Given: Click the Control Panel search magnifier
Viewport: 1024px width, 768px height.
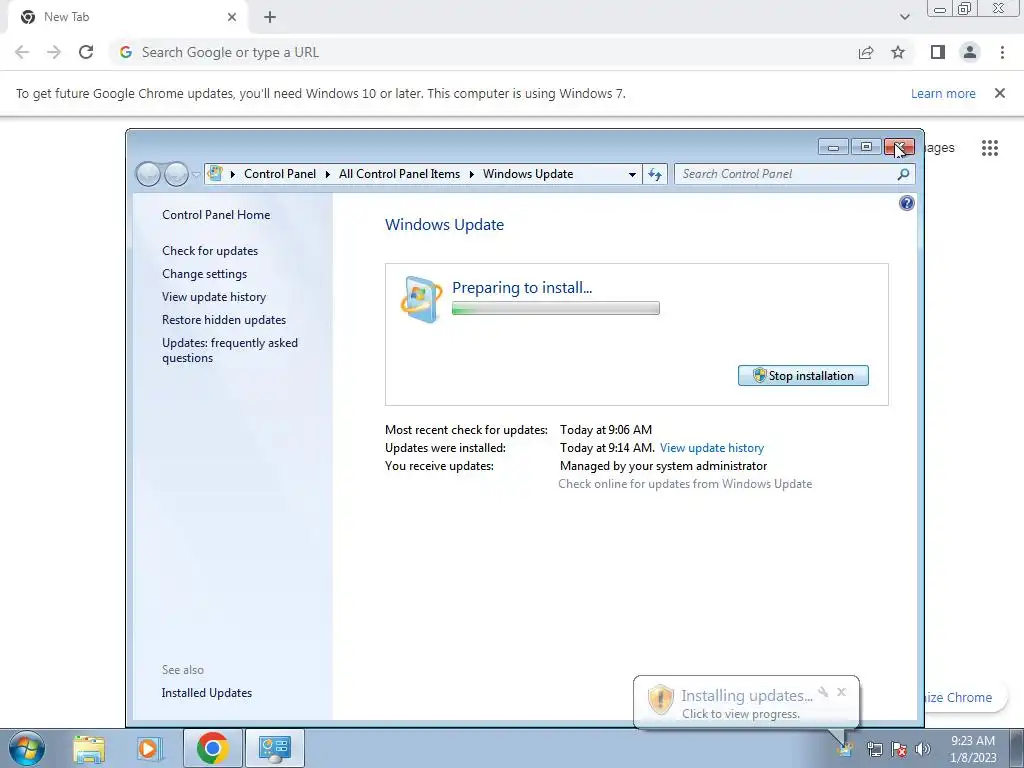Looking at the screenshot, I should (x=903, y=174).
